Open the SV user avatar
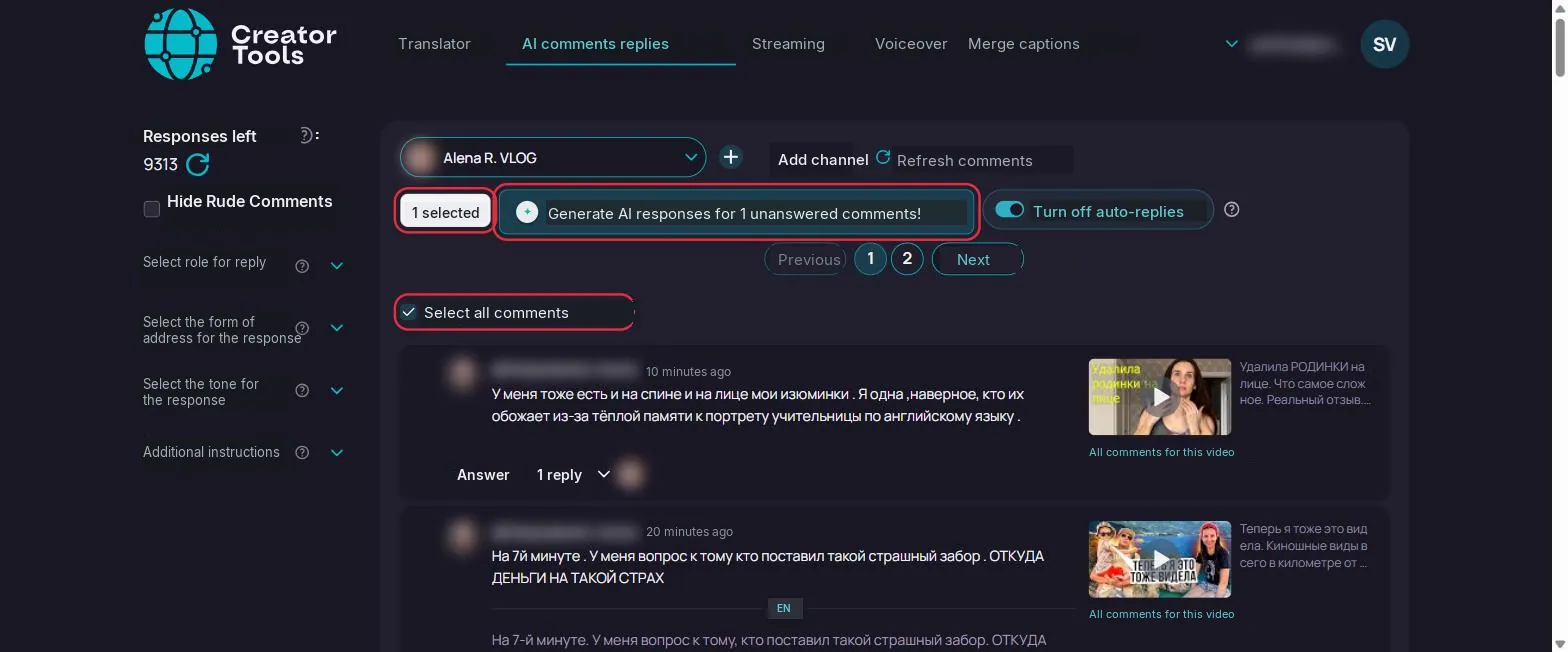This screenshot has width=1568, height=652. tap(1385, 44)
